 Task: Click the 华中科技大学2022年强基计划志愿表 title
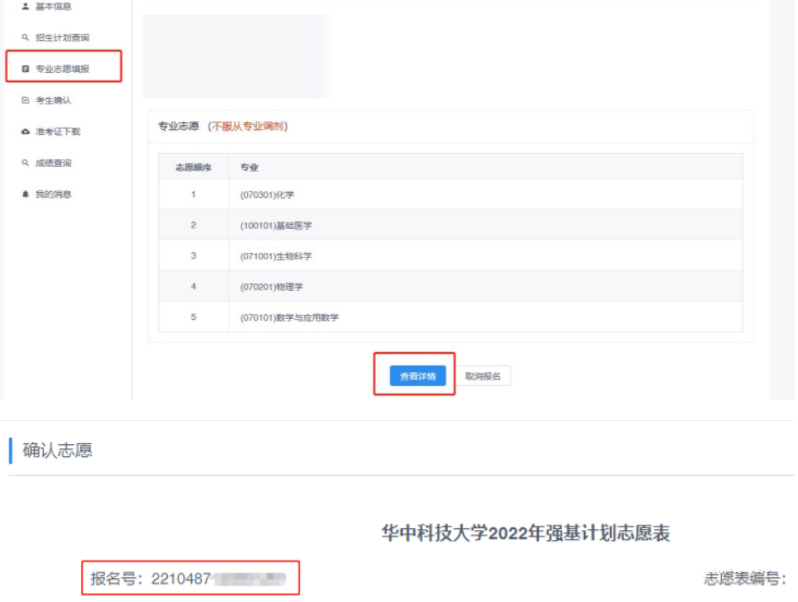[x=526, y=533]
